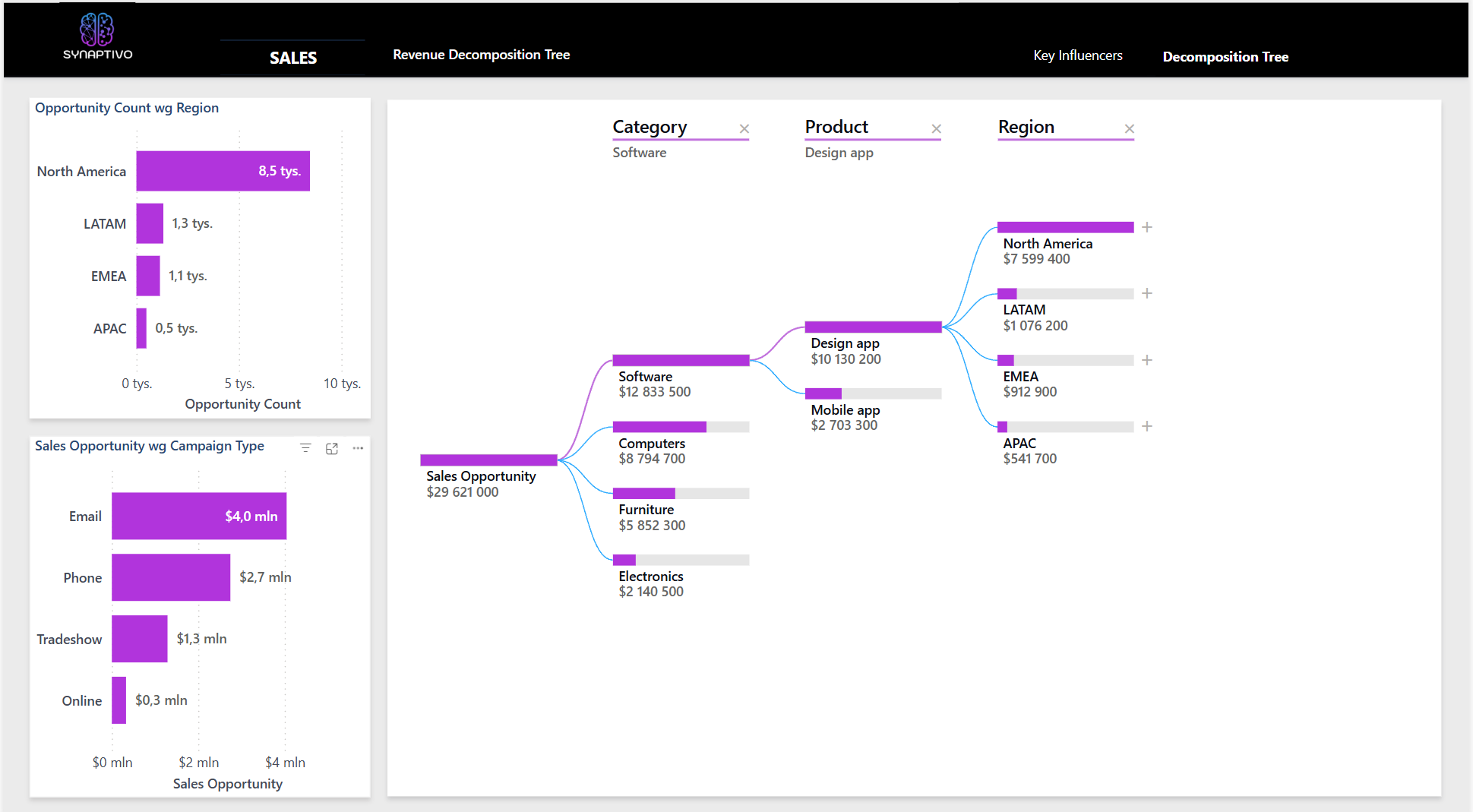1473x812 pixels.
Task: Remove the Region level with its X
Action: pos(1130,128)
